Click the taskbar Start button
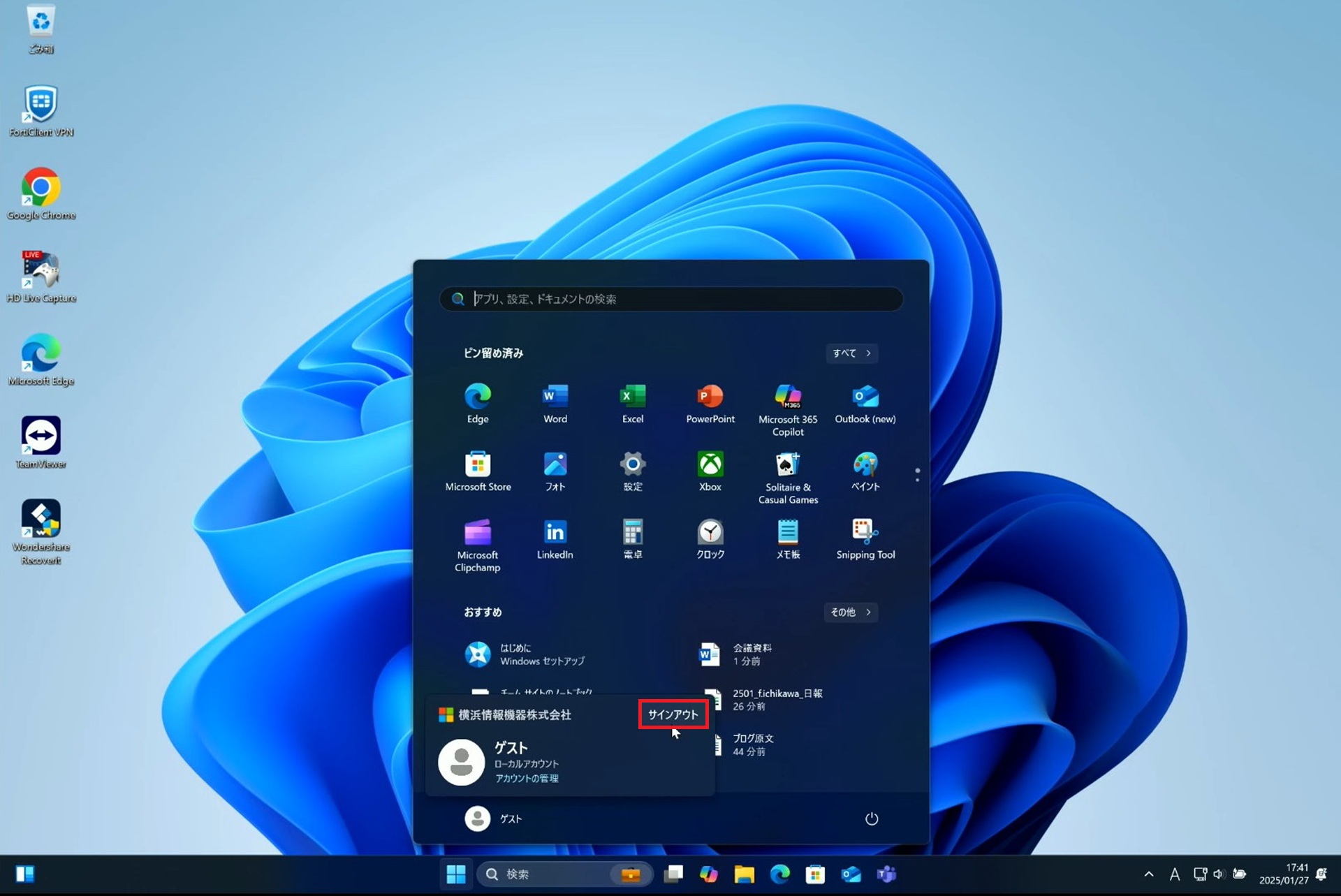 (x=456, y=874)
